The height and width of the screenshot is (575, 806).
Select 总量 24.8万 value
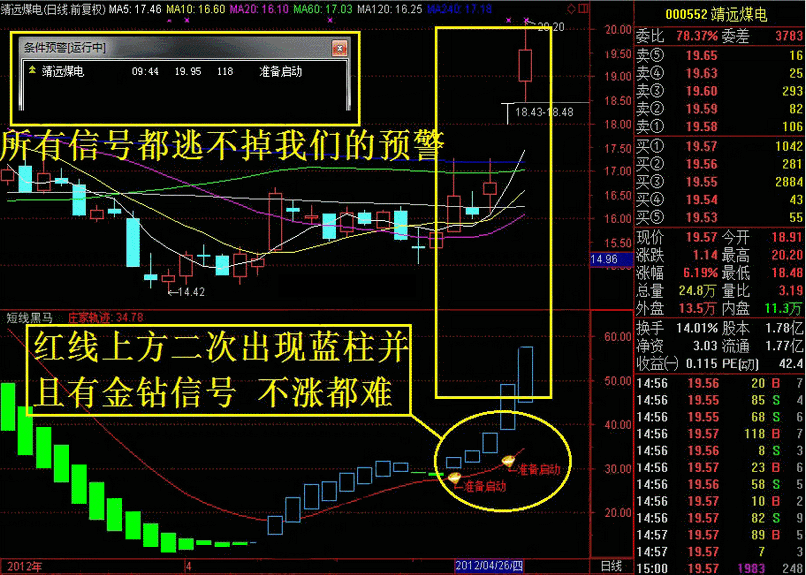[697, 290]
